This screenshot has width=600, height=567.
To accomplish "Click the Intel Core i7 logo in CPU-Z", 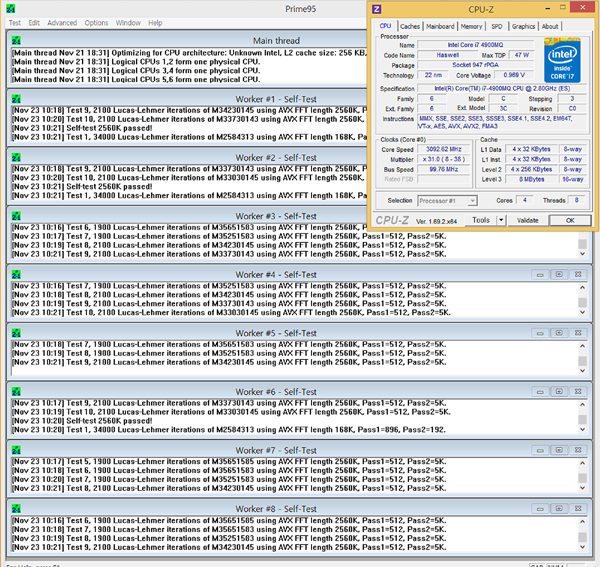I will coord(562,60).
